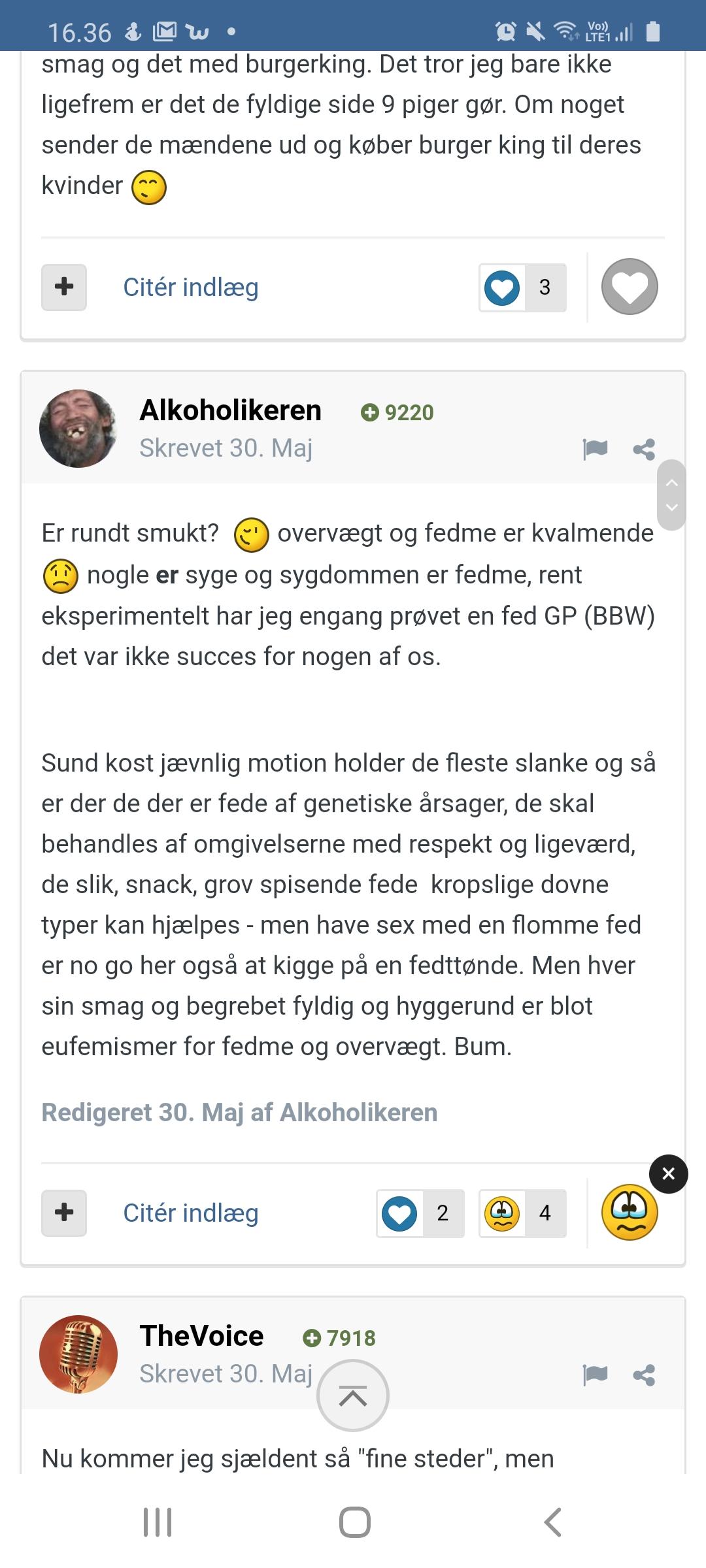The width and height of the screenshot is (706, 1568).
Task: Show the 4 sad reactions list
Action: [522, 1213]
